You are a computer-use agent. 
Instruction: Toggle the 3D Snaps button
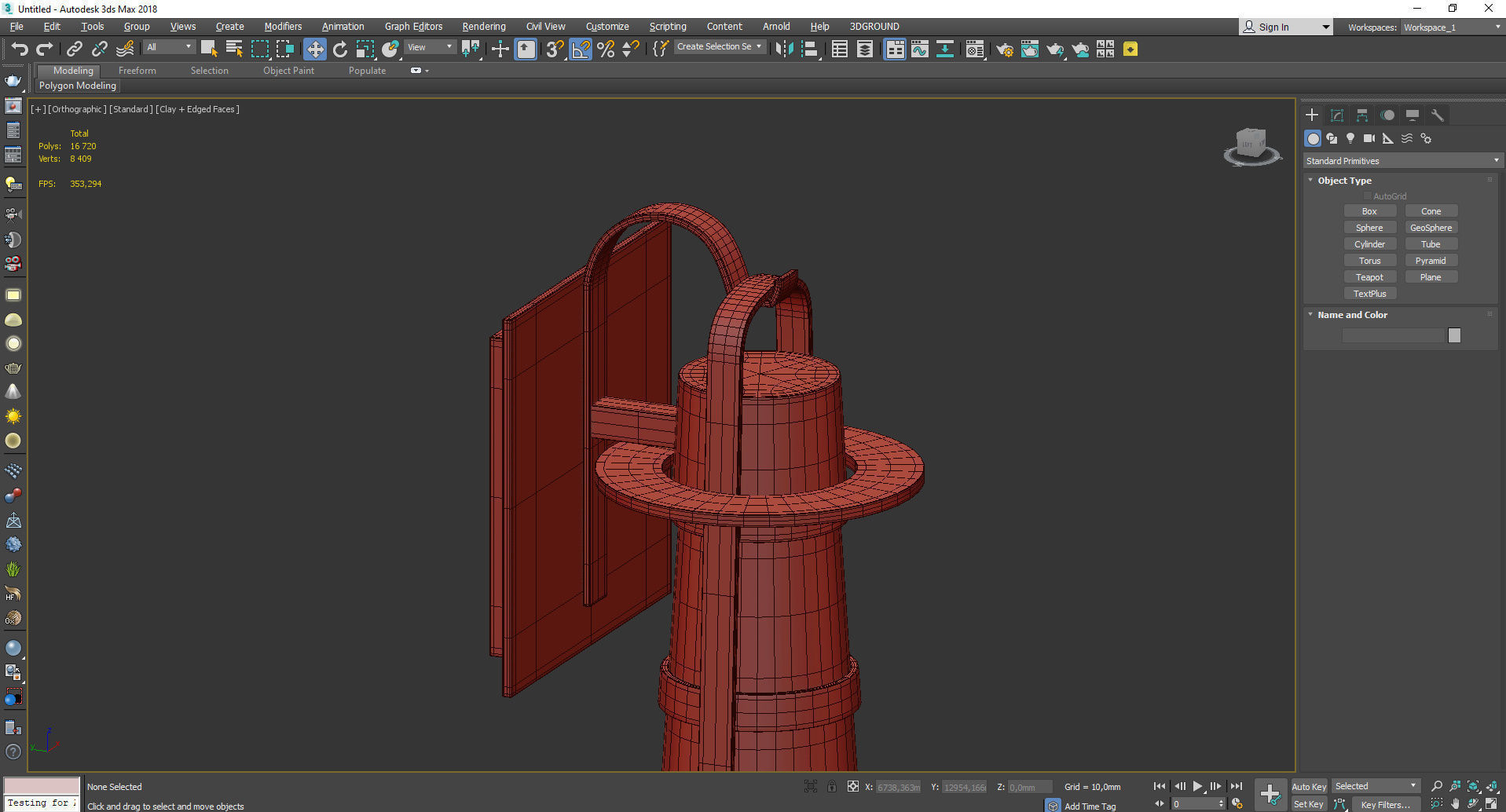(x=555, y=49)
